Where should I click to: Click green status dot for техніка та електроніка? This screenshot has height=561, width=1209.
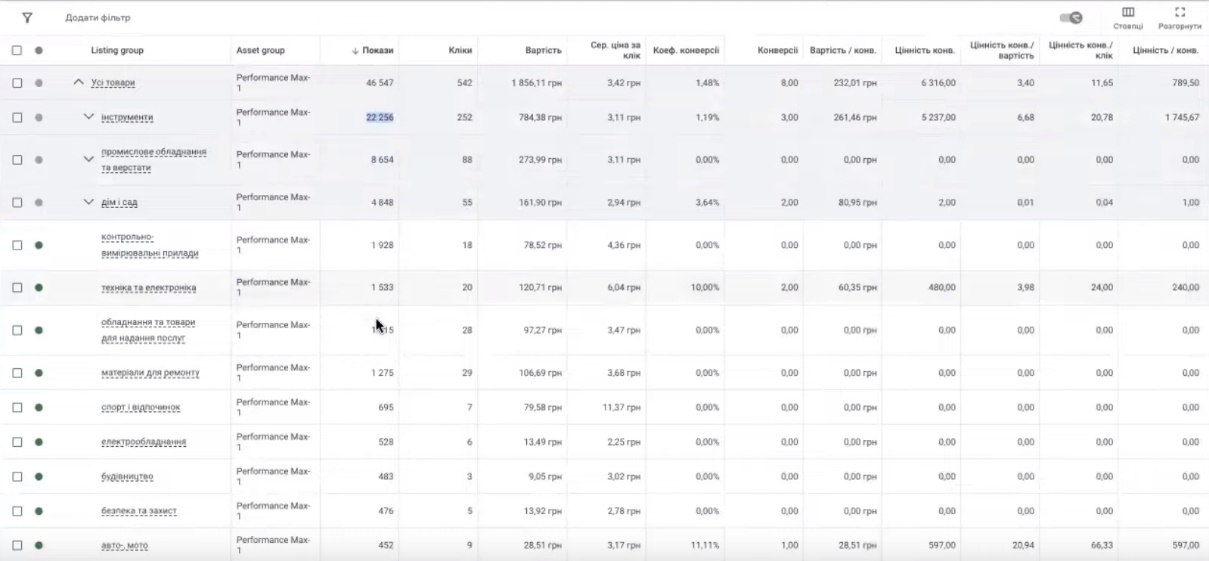(x=39, y=288)
